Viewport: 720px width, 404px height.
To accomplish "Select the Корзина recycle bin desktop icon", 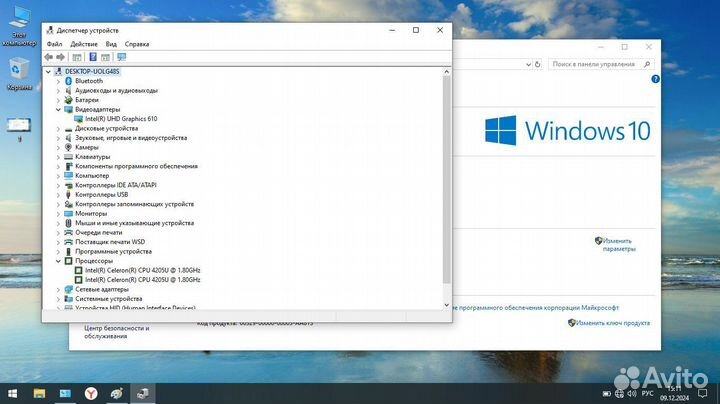I will tap(19, 74).
